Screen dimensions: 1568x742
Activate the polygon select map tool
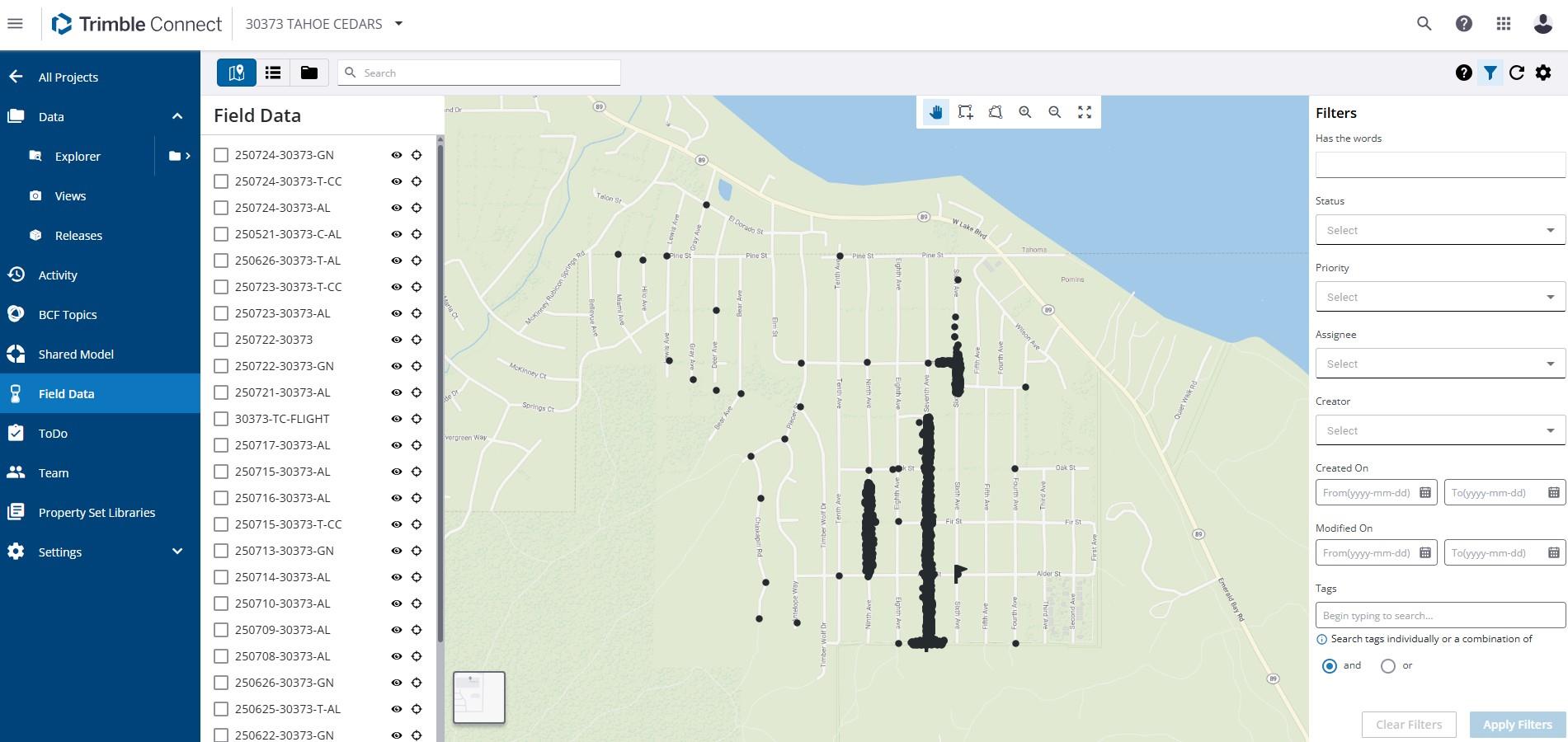click(x=996, y=112)
